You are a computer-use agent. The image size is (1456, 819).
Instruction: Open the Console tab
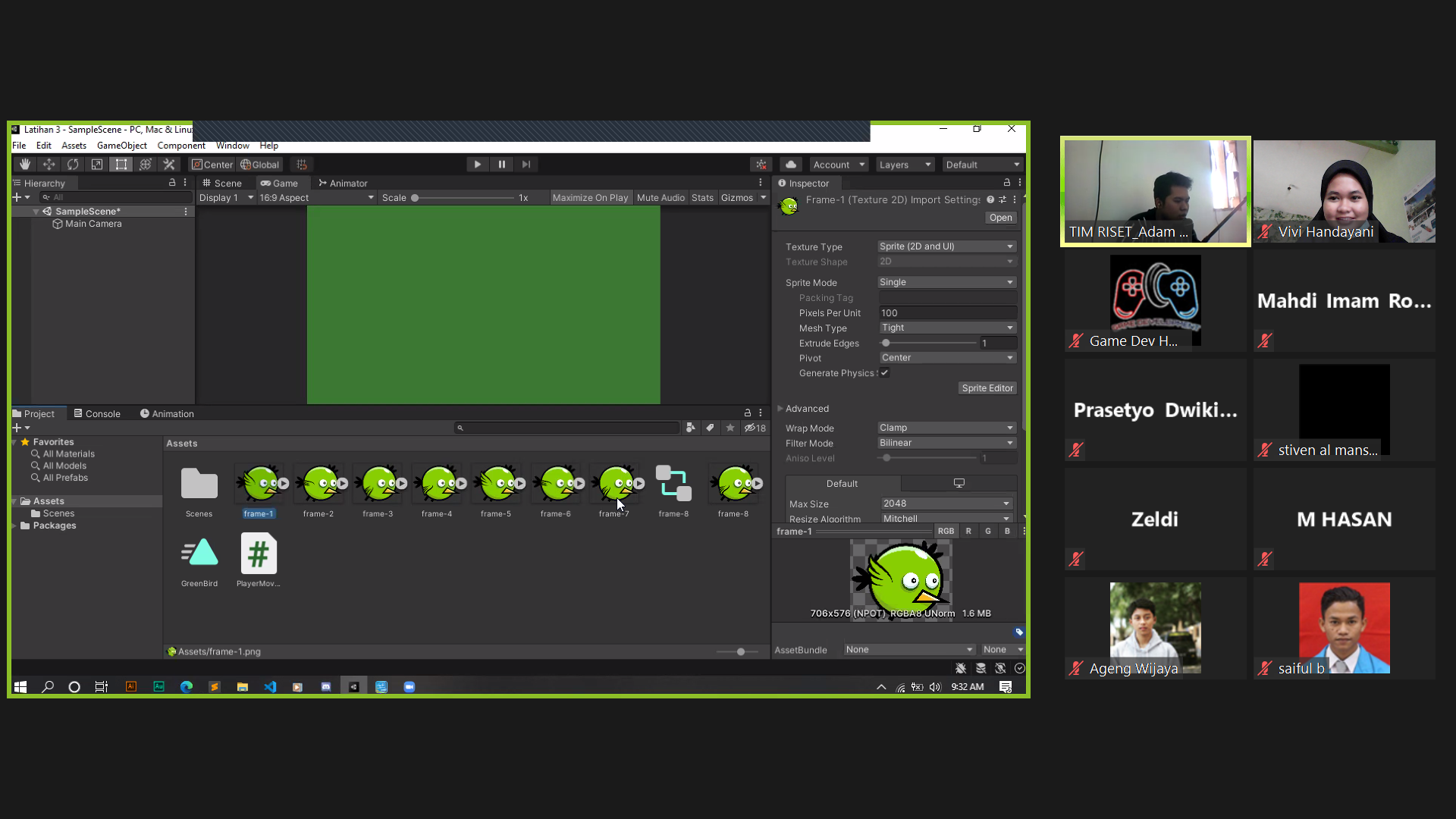click(97, 414)
